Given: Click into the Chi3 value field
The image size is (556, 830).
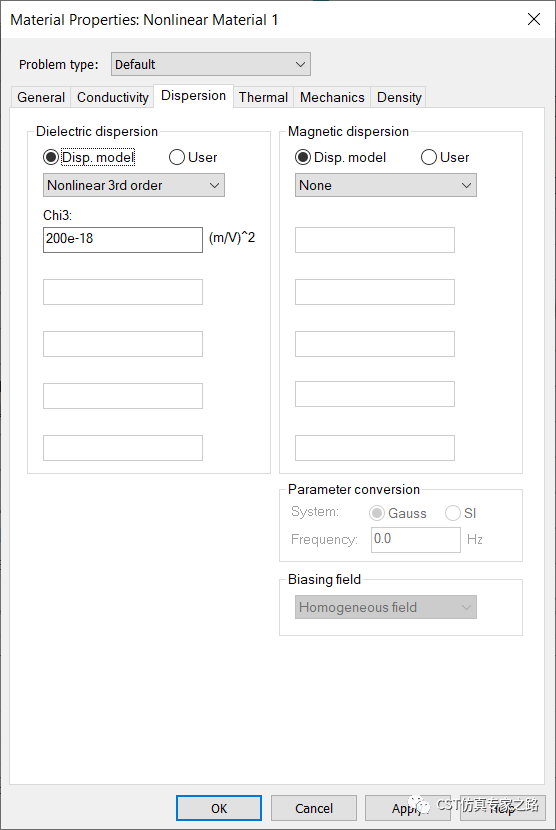Looking at the screenshot, I should point(123,239).
